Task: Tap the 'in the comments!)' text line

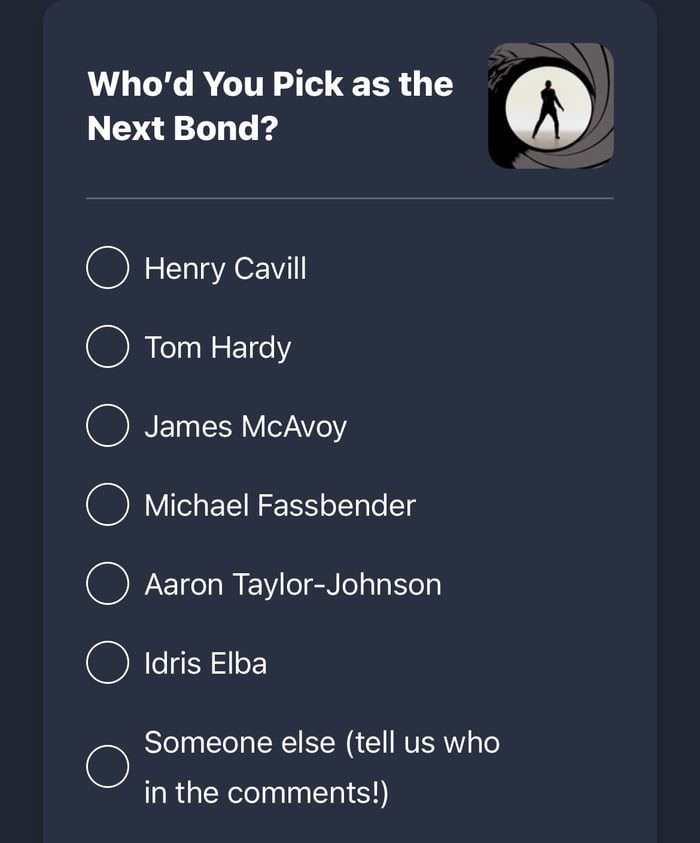Action: (x=265, y=793)
